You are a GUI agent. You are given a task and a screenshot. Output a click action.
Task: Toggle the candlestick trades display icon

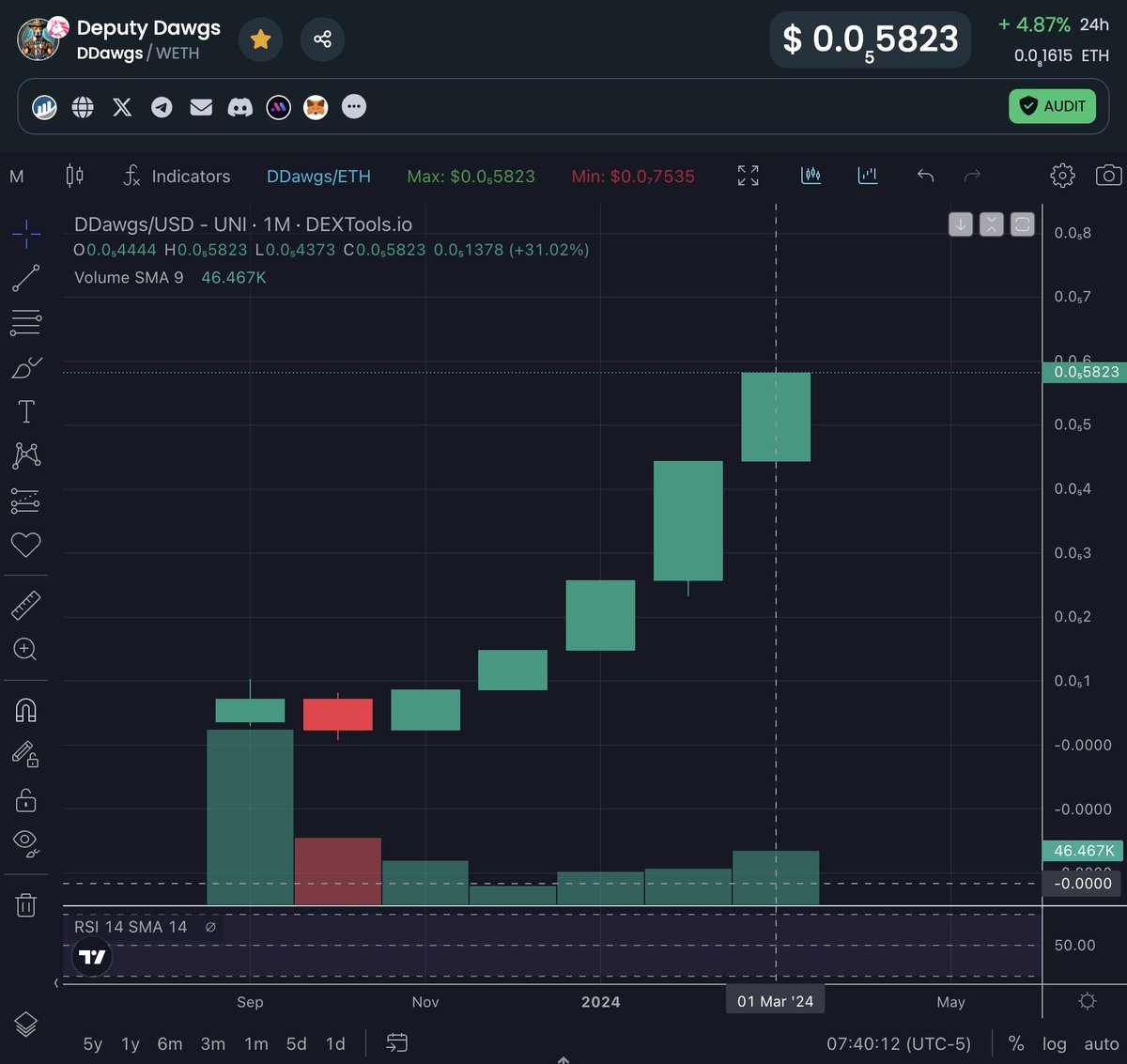(811, 176)
